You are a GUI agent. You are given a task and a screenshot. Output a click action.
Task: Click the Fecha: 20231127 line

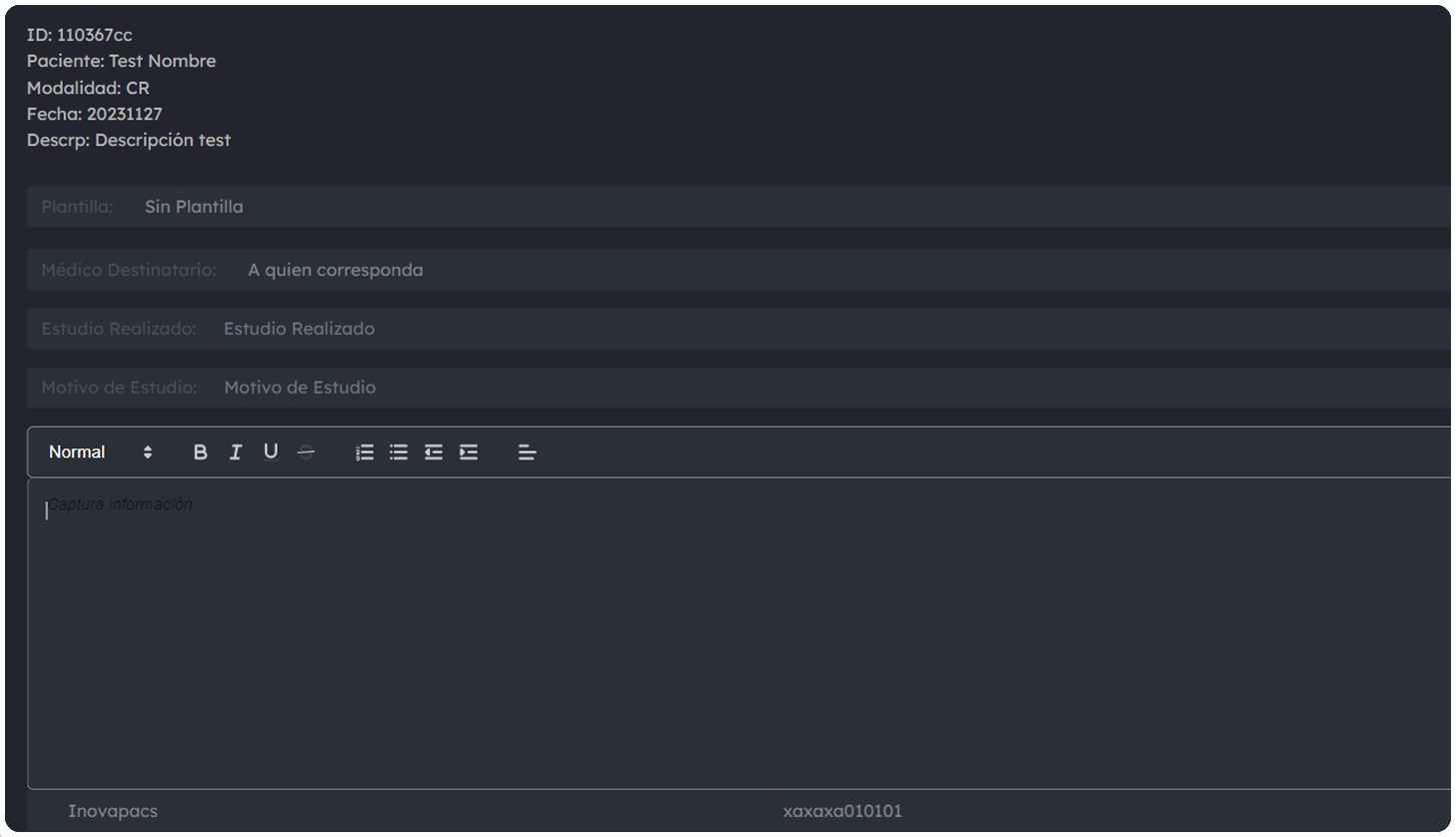94,114
